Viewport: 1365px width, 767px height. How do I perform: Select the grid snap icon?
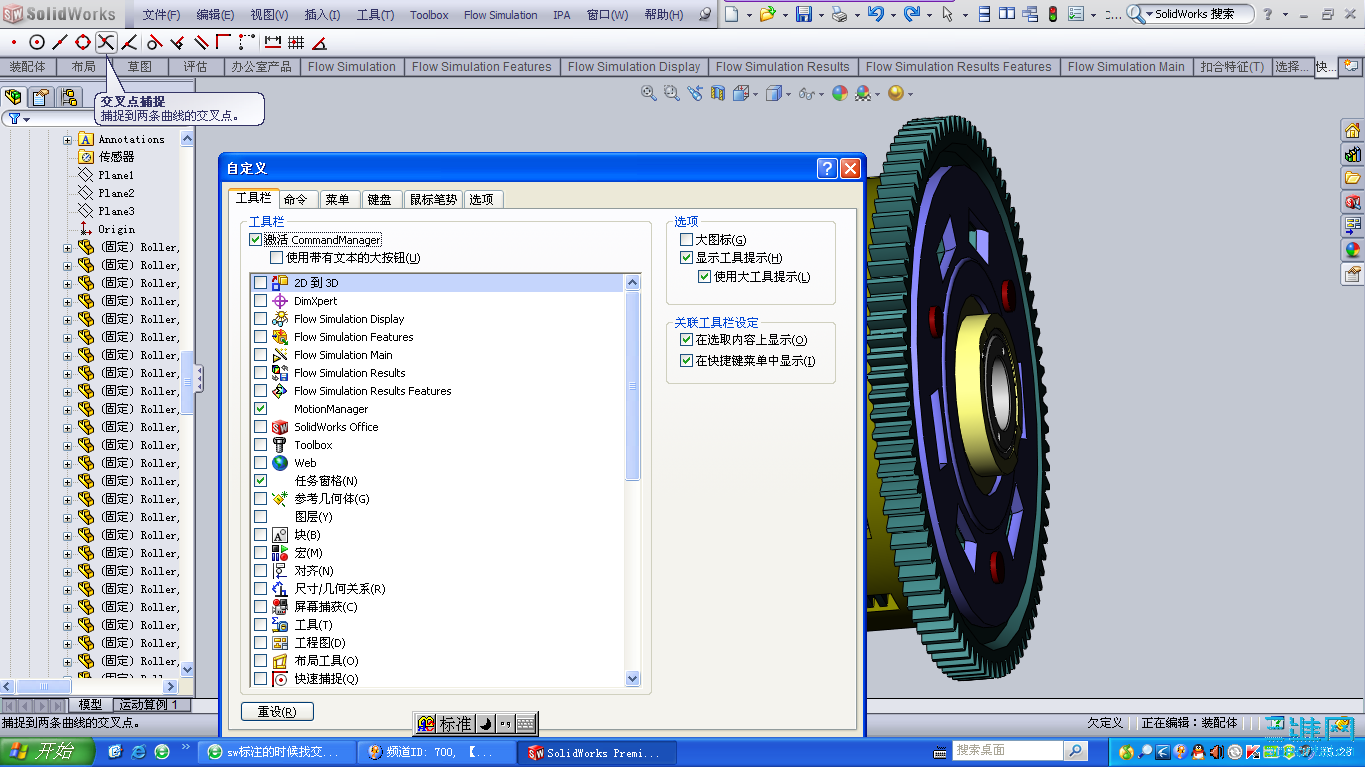click(296, 42)
